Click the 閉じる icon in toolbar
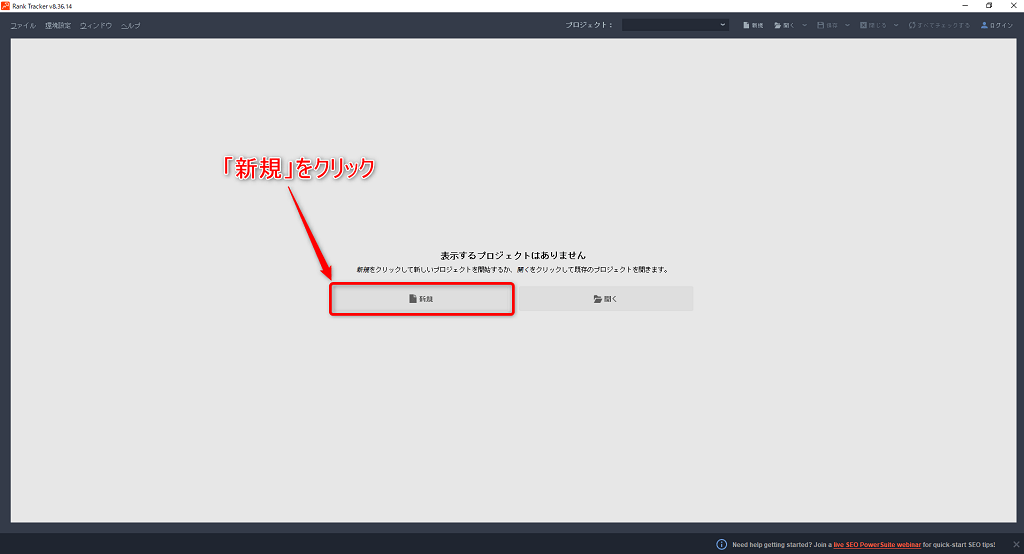 864,25
